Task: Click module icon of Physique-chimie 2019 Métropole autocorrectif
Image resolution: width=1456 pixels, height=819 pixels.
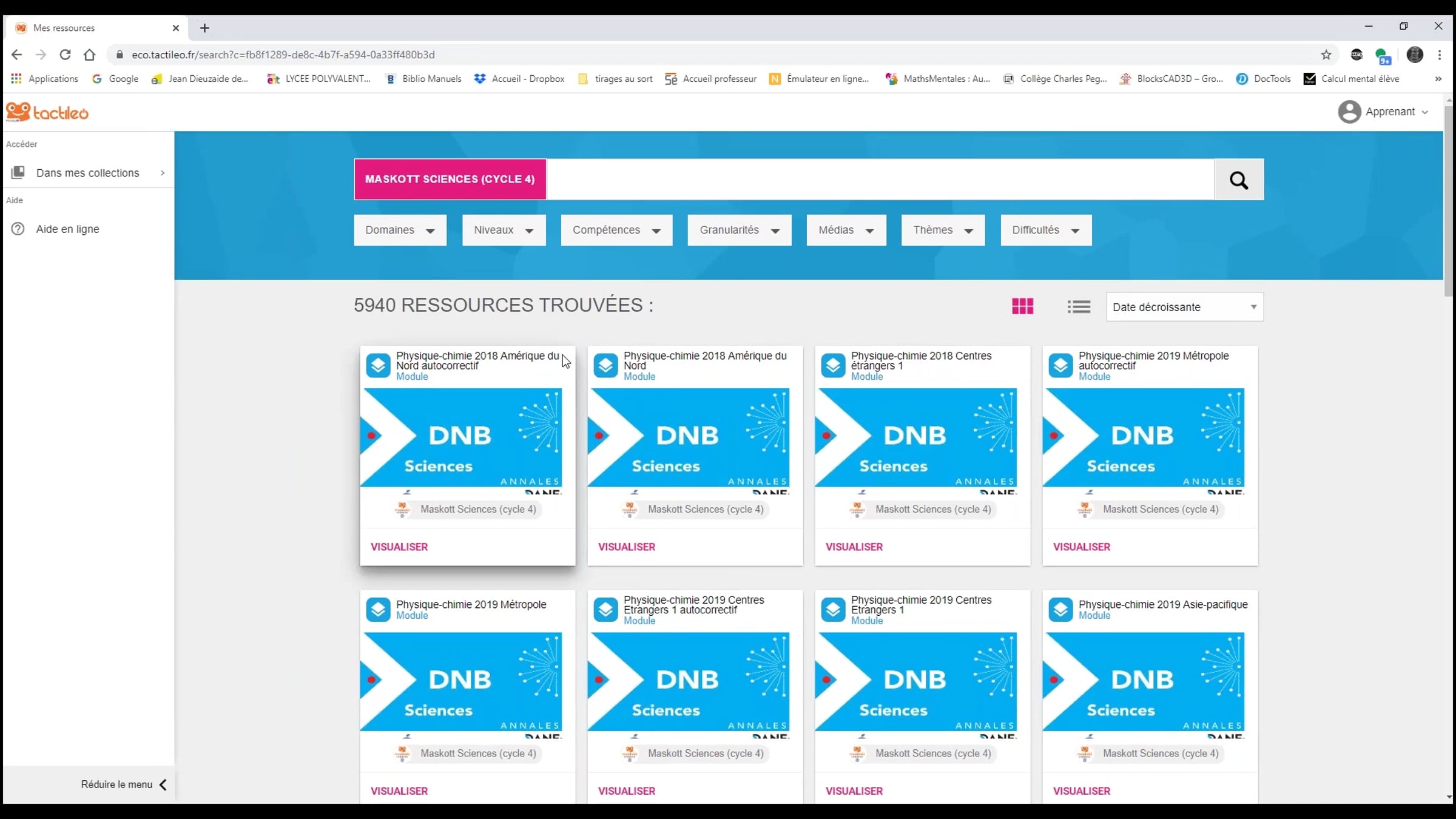Action: [1060, 365]
